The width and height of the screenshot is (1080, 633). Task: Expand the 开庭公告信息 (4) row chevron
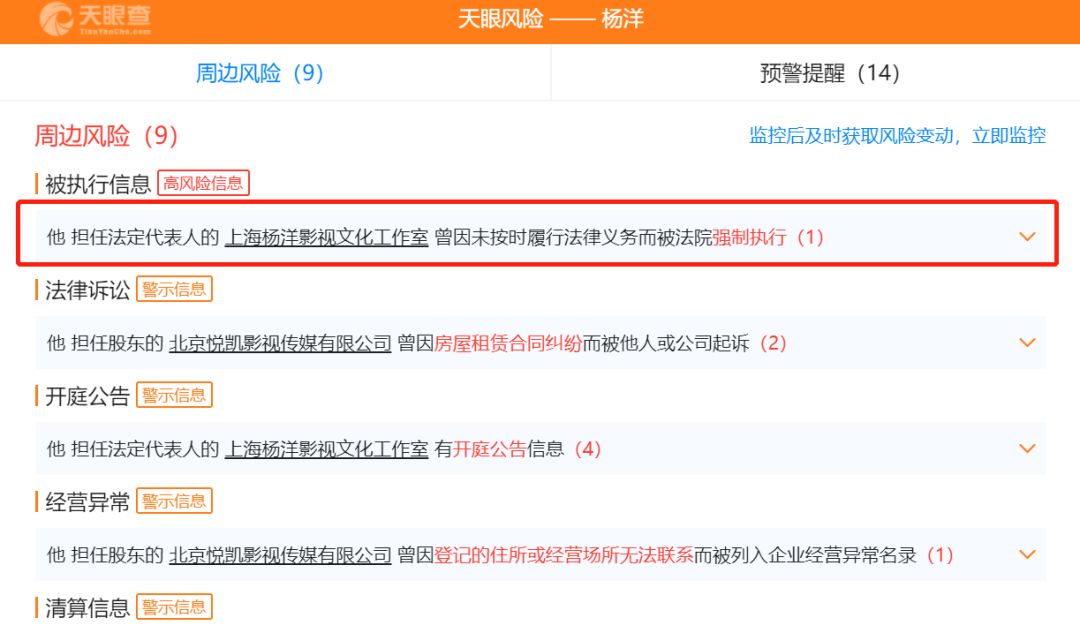pyautogui.click(x=1027, y=449)
